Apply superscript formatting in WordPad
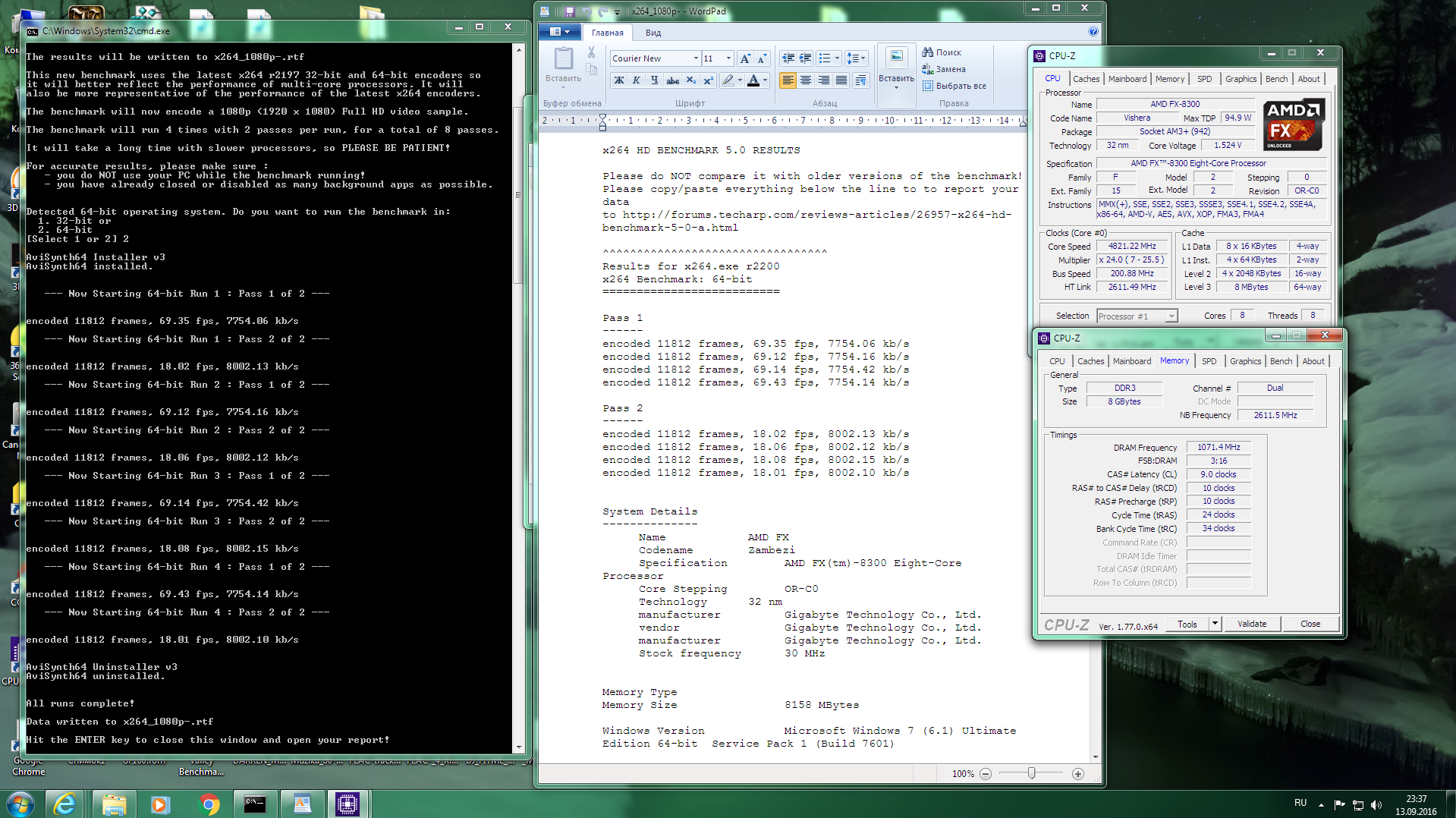The height and width of the screenshot is (818, 1456). (x=708, y=80)
